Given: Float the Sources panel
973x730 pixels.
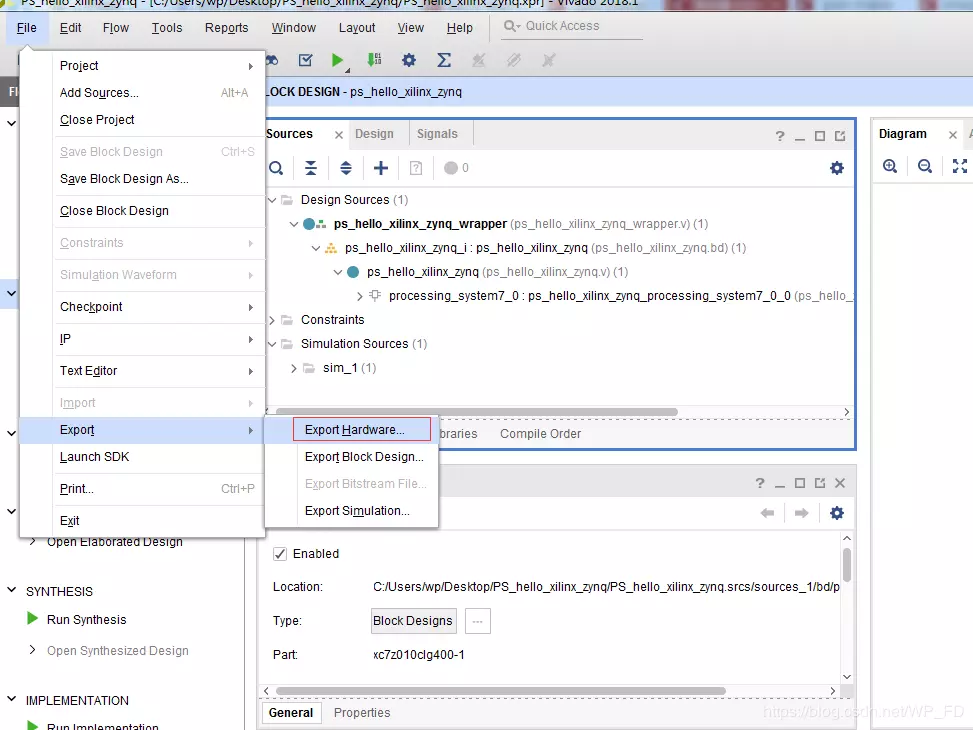Looking at the screenshot, I should [x=840, y=136].
